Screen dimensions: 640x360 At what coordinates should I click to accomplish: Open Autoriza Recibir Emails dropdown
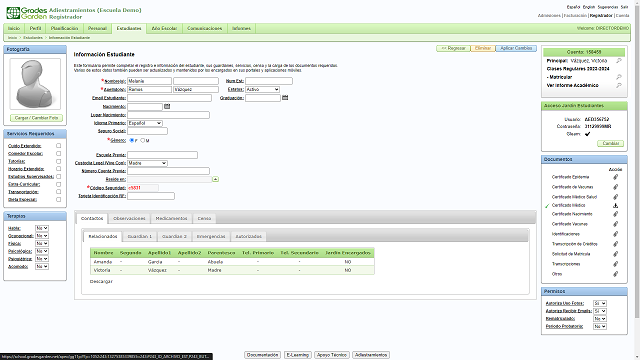pos(600,311)
